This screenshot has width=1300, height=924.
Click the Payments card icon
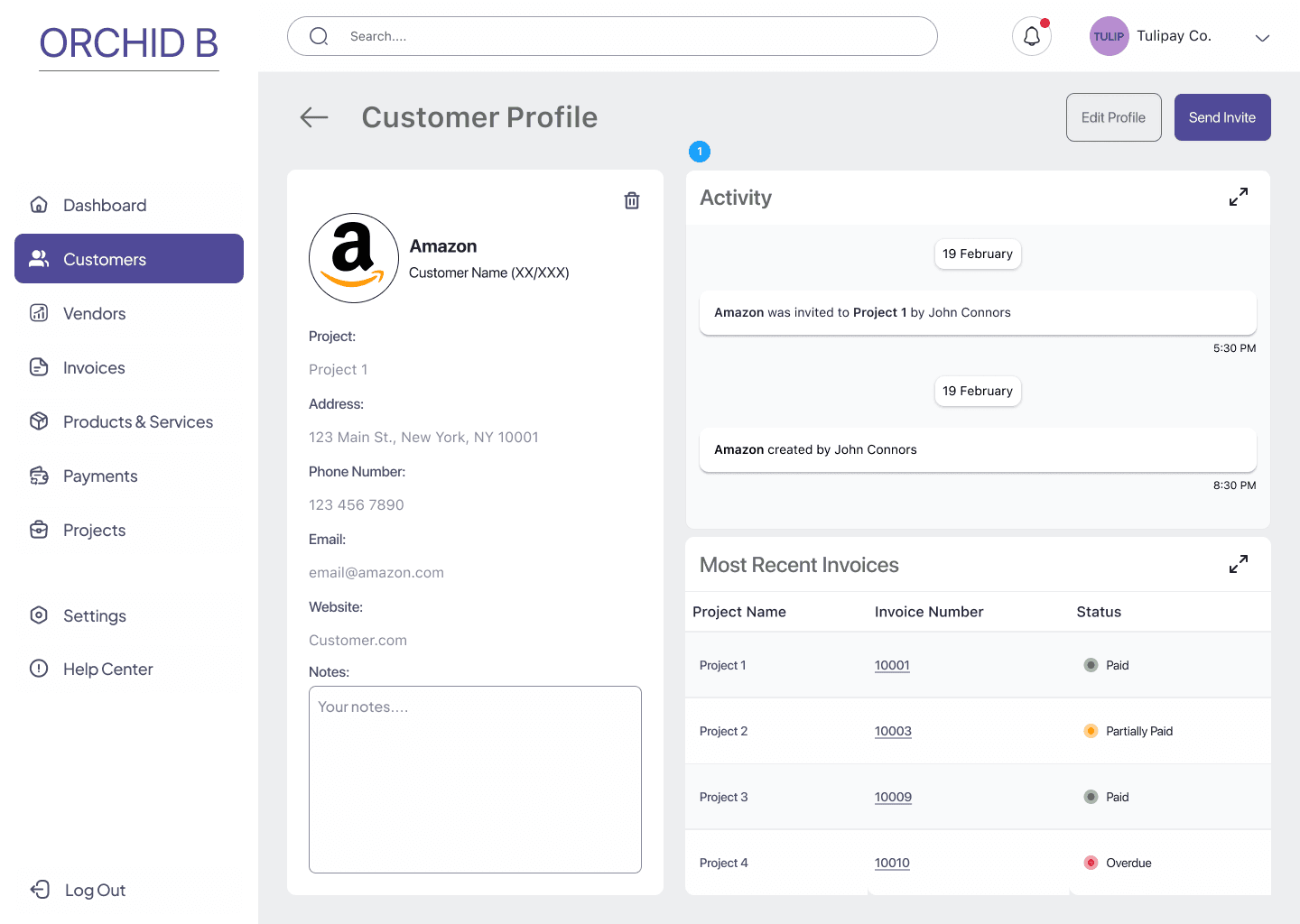pyautogui.click(x=39, y=476)
